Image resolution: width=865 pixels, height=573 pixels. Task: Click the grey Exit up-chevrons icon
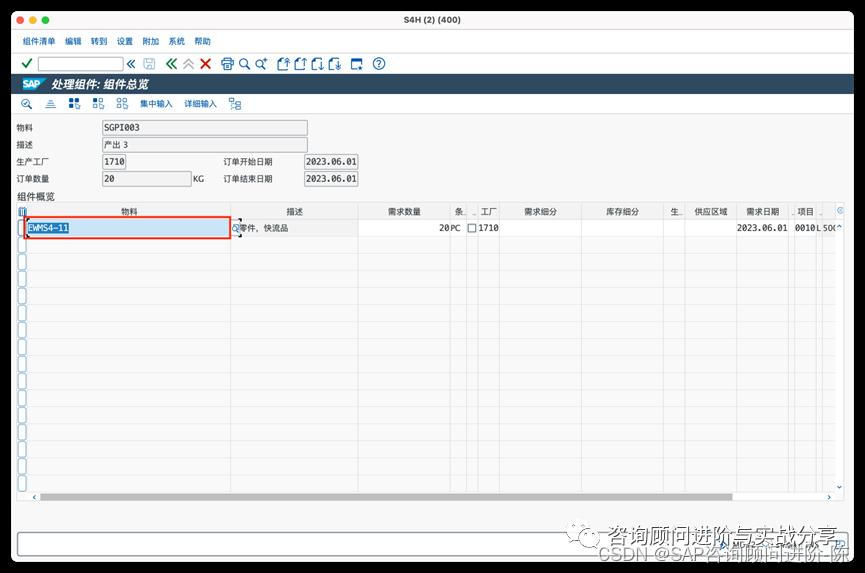(189, 64)
